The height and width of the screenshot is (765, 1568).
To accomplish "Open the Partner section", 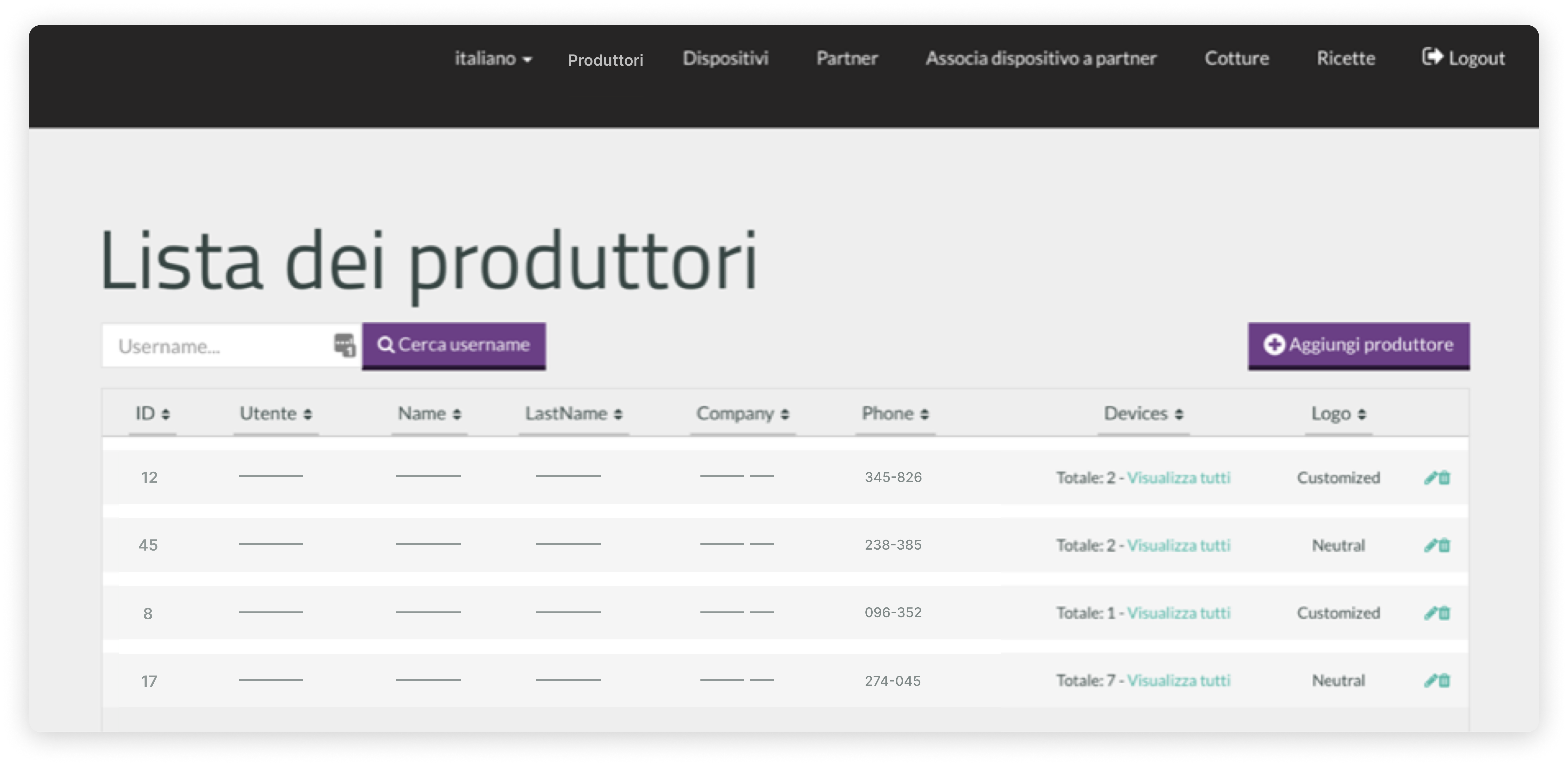I will point(847,58).
